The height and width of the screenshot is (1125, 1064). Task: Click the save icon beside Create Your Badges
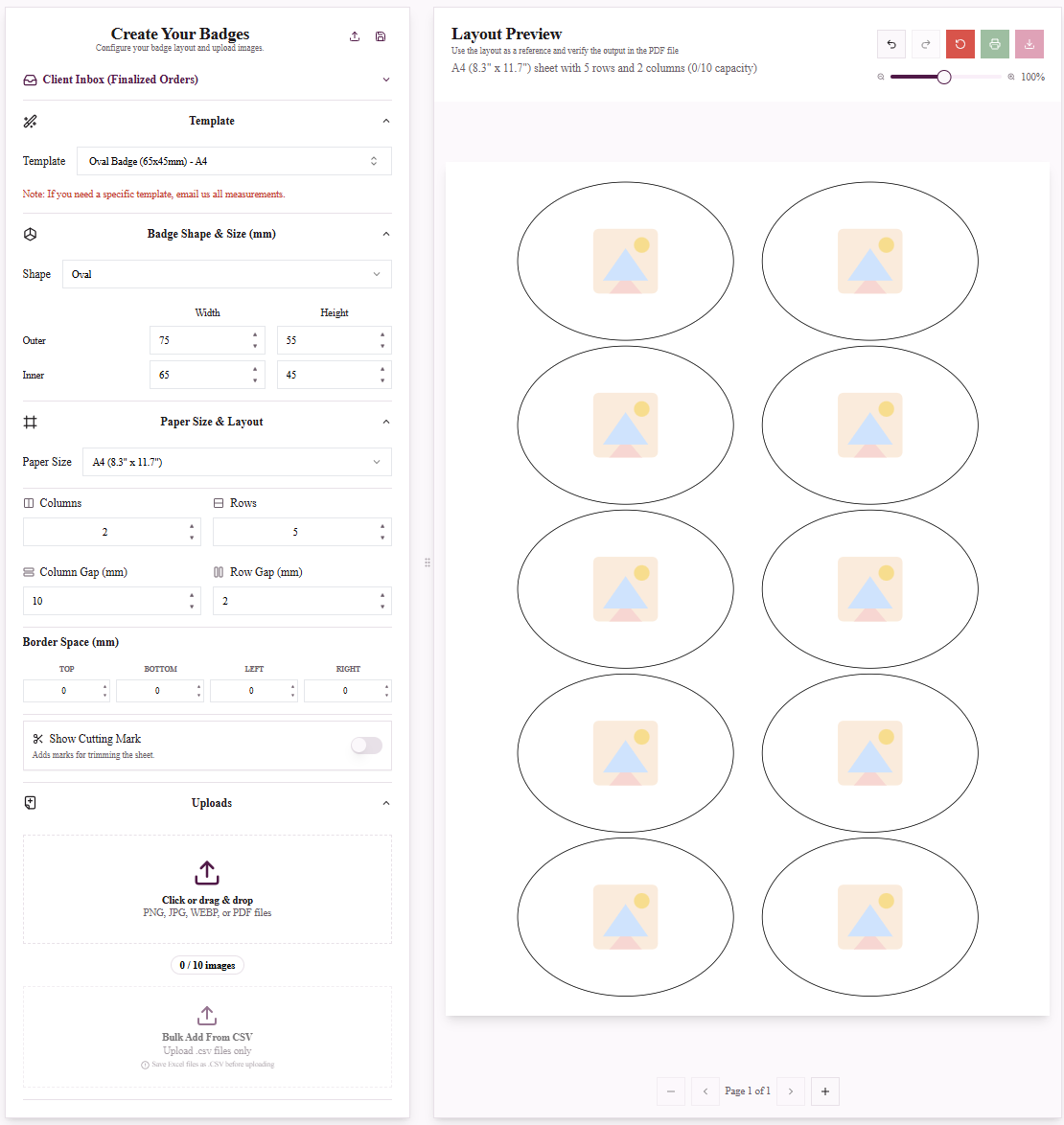(x=381, y=35)
